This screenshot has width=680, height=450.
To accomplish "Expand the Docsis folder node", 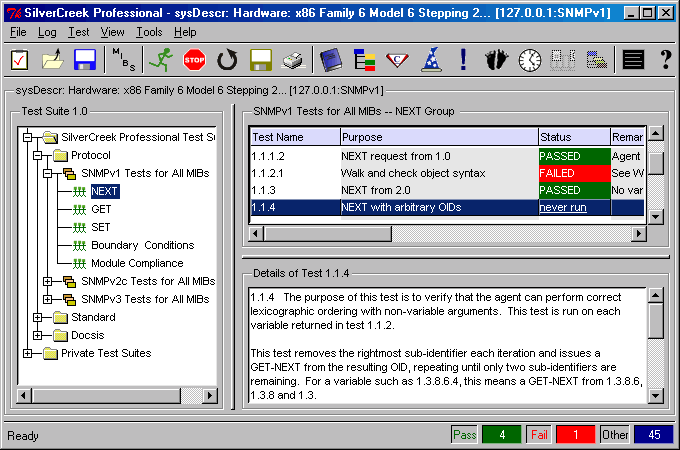I will 38,335.
